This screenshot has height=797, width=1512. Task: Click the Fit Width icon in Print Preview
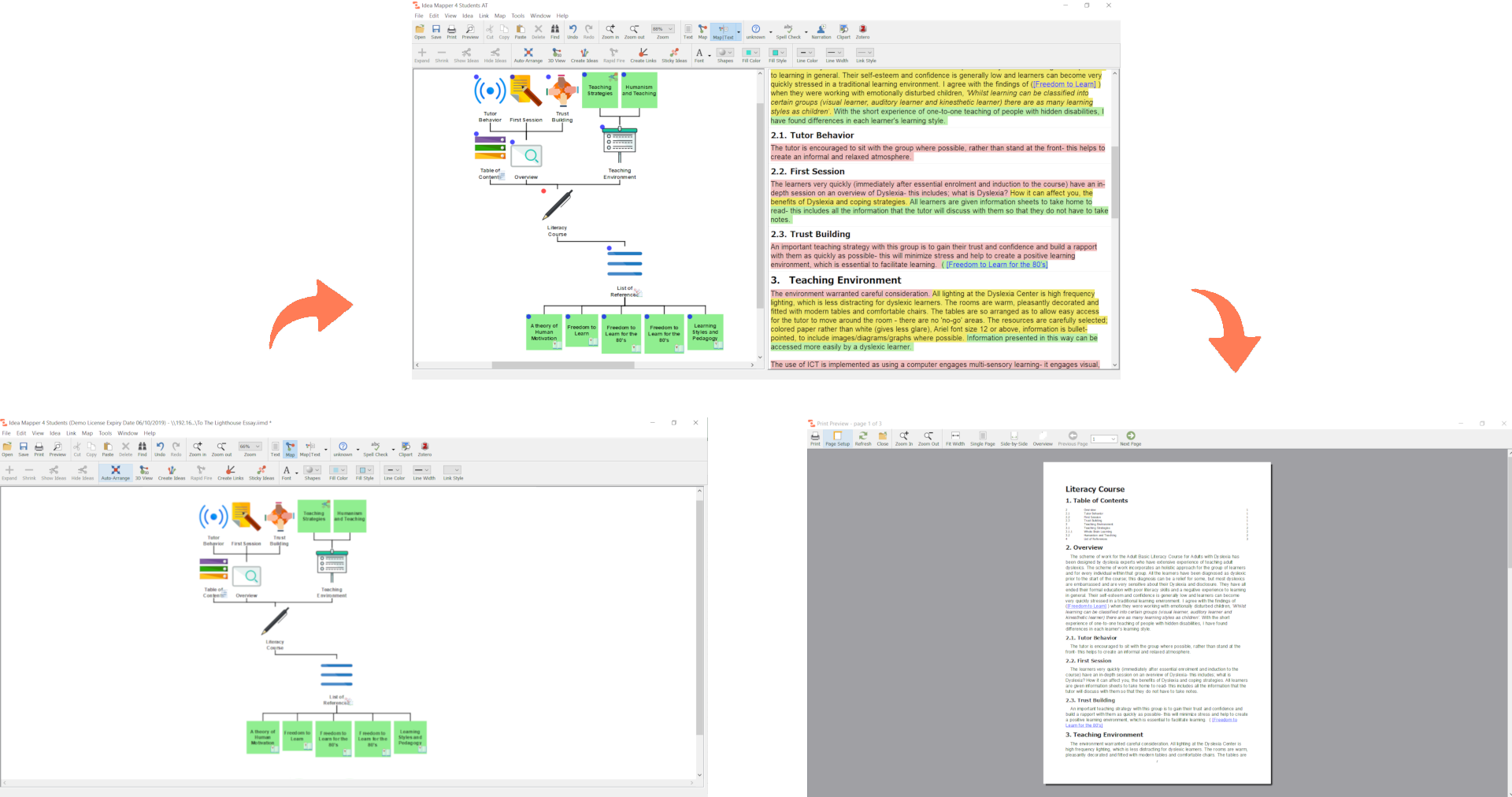(x=954, y=439)
